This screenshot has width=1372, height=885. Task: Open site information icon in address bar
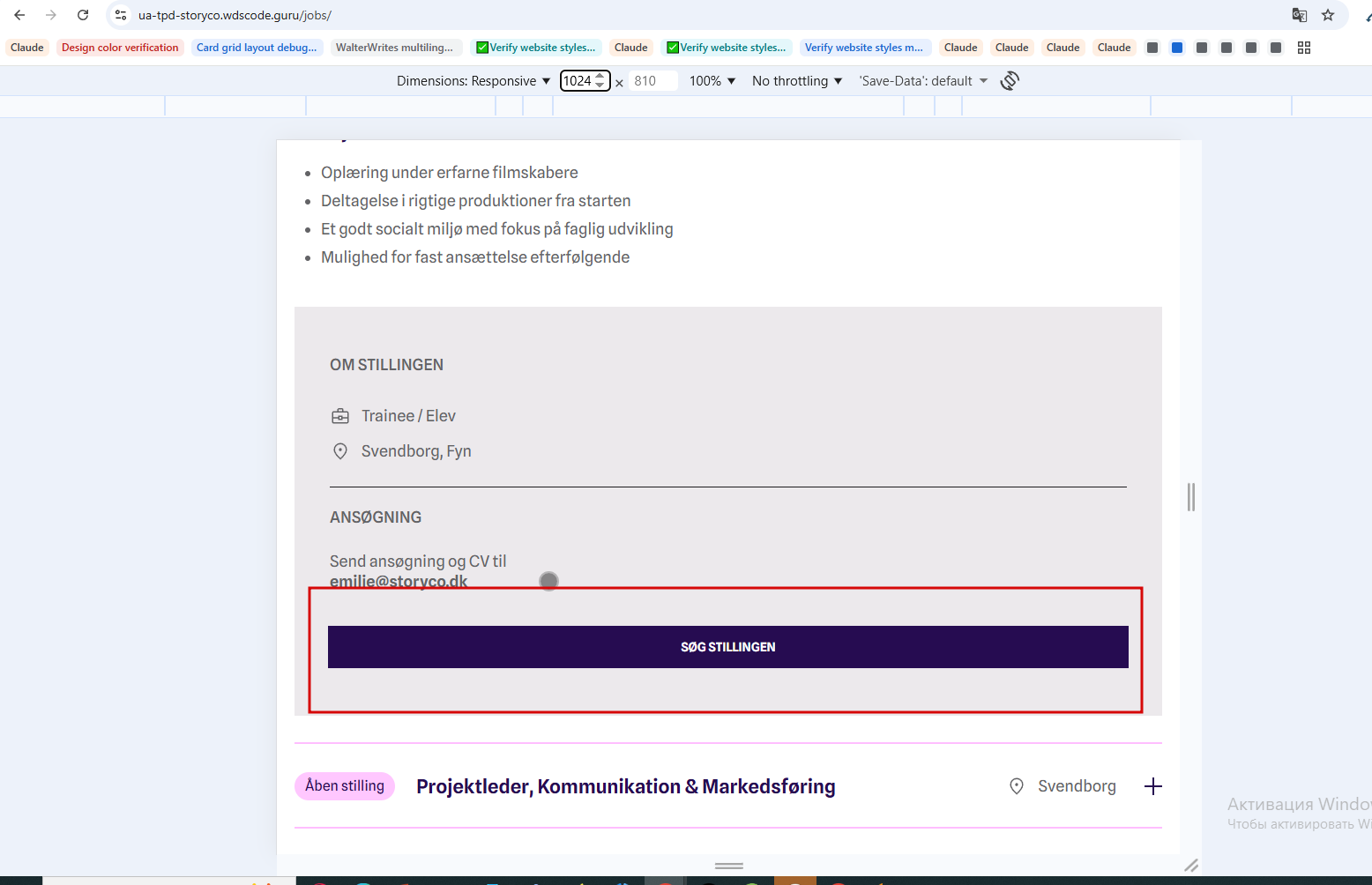(x=121, y=15)
